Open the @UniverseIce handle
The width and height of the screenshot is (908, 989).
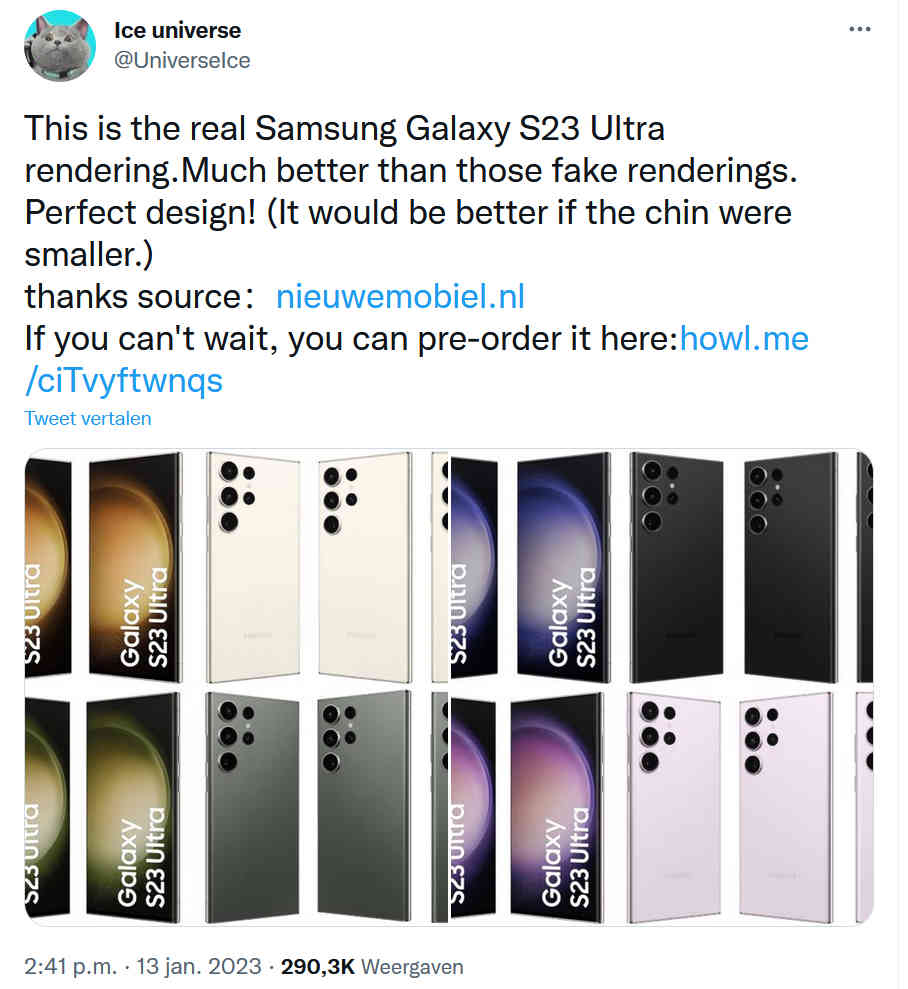pos(182,61)
